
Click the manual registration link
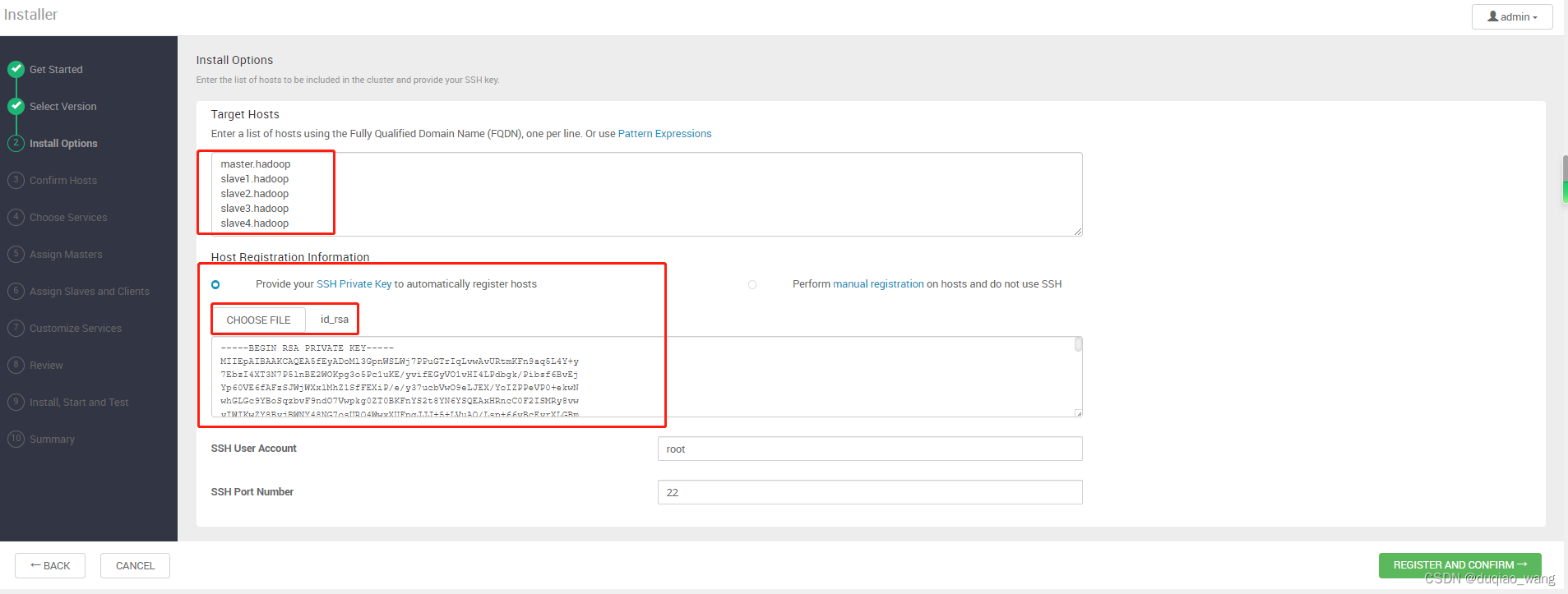(x=878, y=284)
